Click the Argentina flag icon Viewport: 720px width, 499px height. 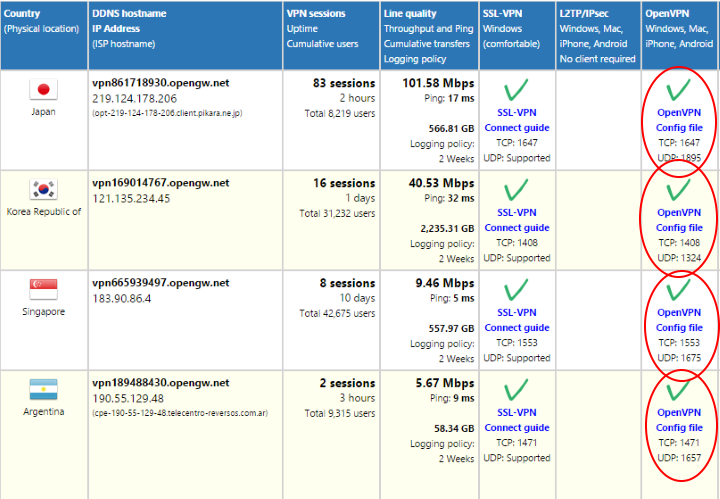pyautogui.click(x=43, y=390)
